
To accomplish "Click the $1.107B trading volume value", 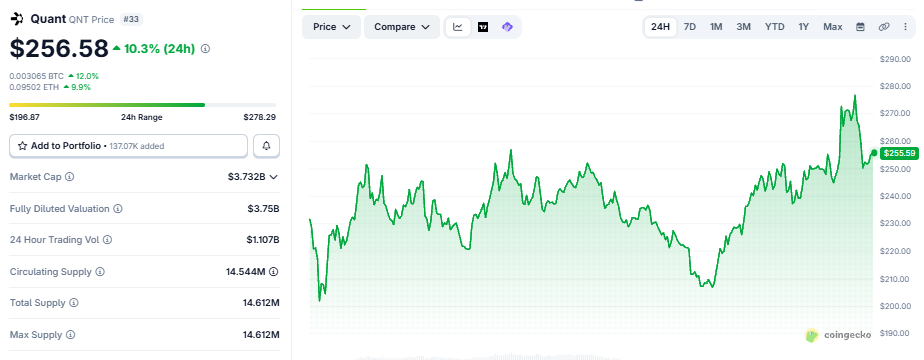I will (x=262, y=240).
